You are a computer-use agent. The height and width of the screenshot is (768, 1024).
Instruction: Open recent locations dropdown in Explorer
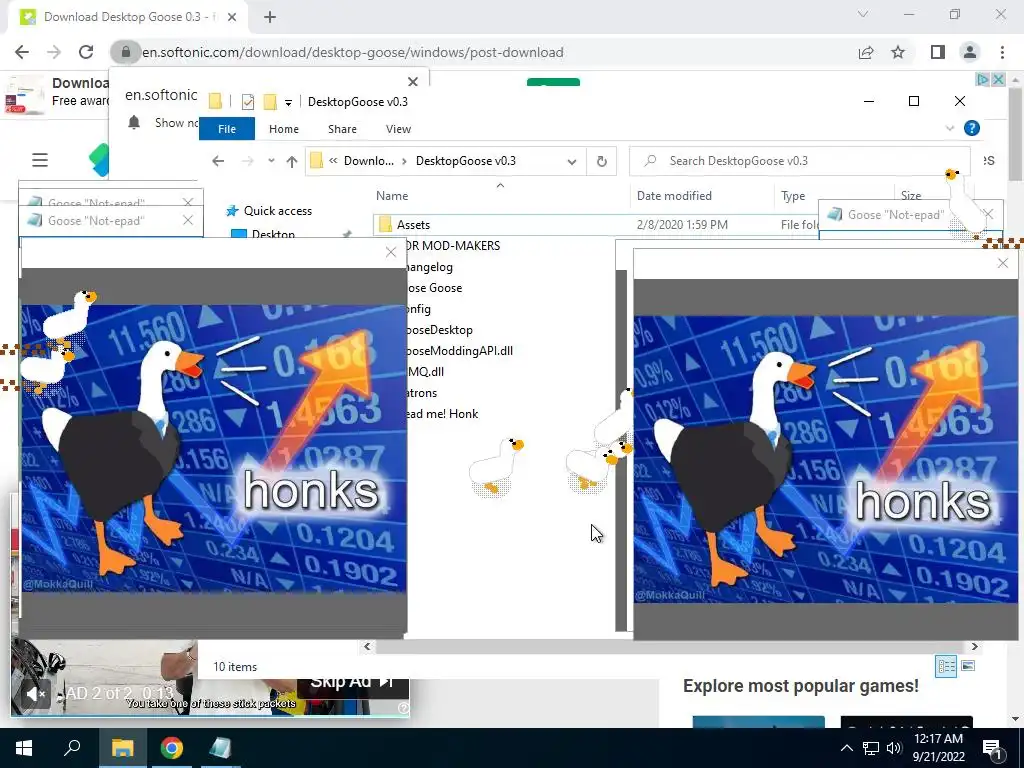click(271, 161)
